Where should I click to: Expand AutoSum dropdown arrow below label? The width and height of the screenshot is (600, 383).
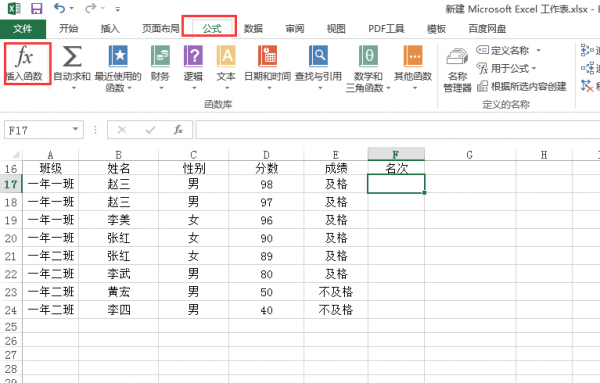[x=74, y=88]
